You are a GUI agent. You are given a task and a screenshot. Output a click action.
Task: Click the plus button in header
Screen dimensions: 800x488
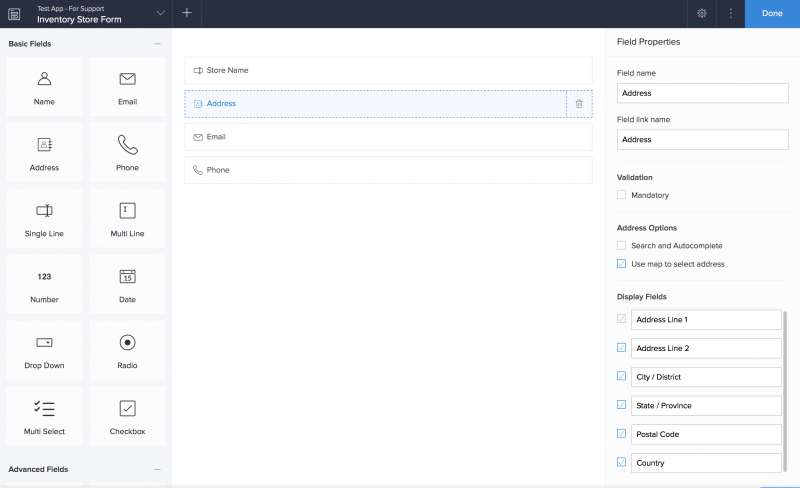pos(187,13)
